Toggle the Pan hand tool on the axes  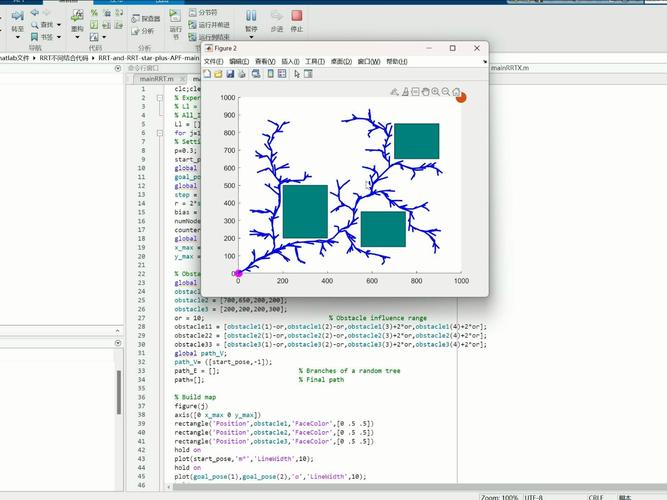(x=425, y=91)
